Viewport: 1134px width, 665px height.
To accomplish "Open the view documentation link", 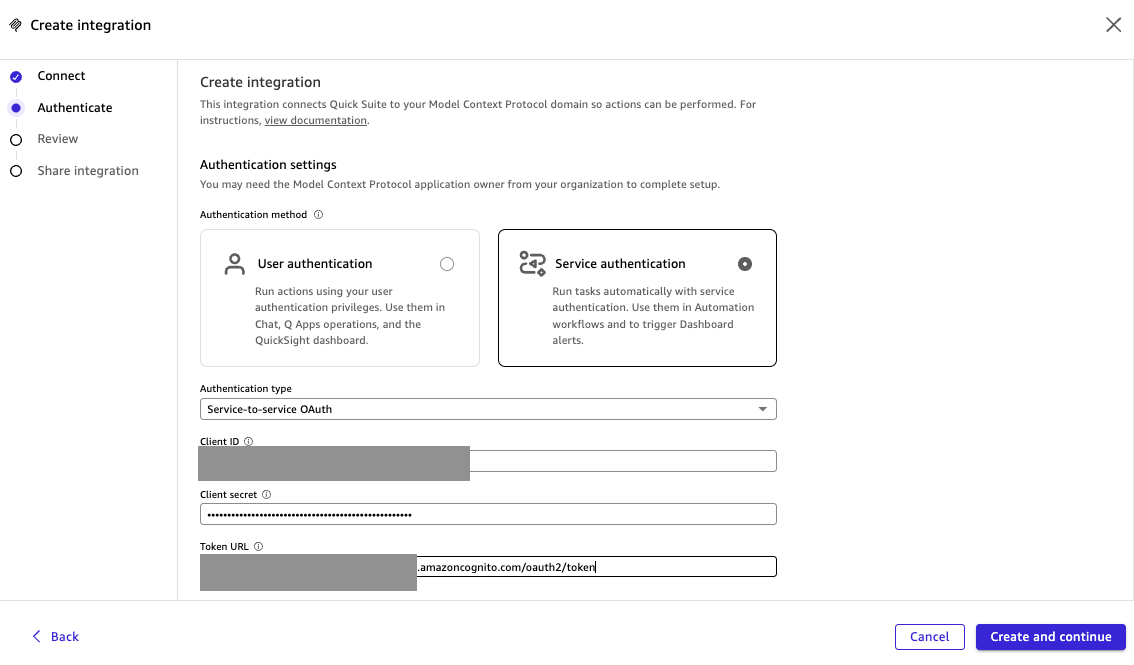I will pyautogui.click(x=315, y=121).
